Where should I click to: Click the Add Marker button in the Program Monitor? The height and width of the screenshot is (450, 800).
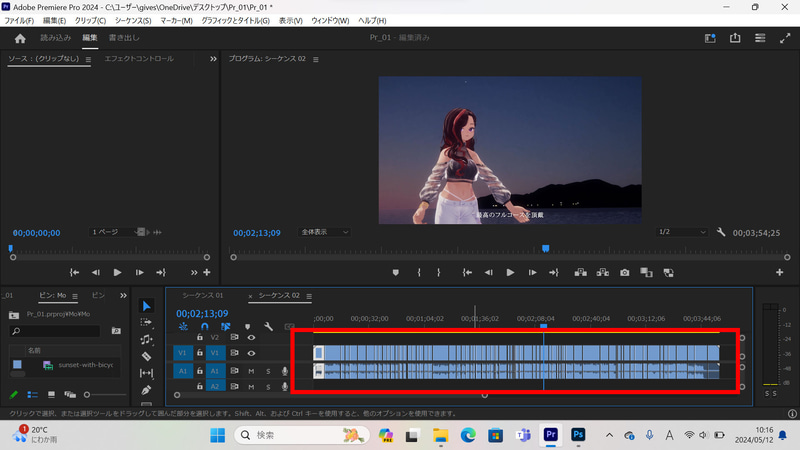click(396, 272)
